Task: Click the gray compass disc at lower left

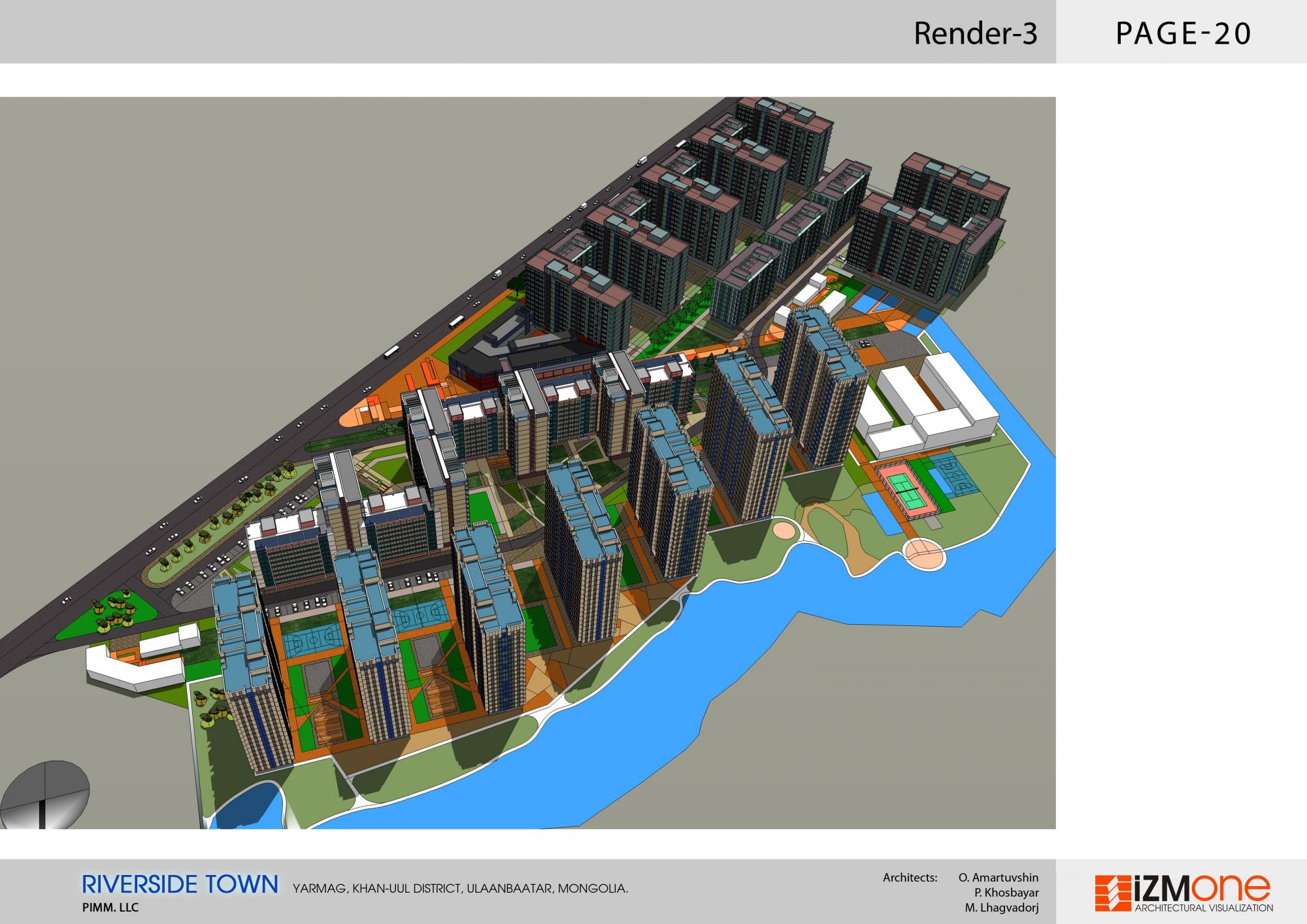Action: point(45,795)
